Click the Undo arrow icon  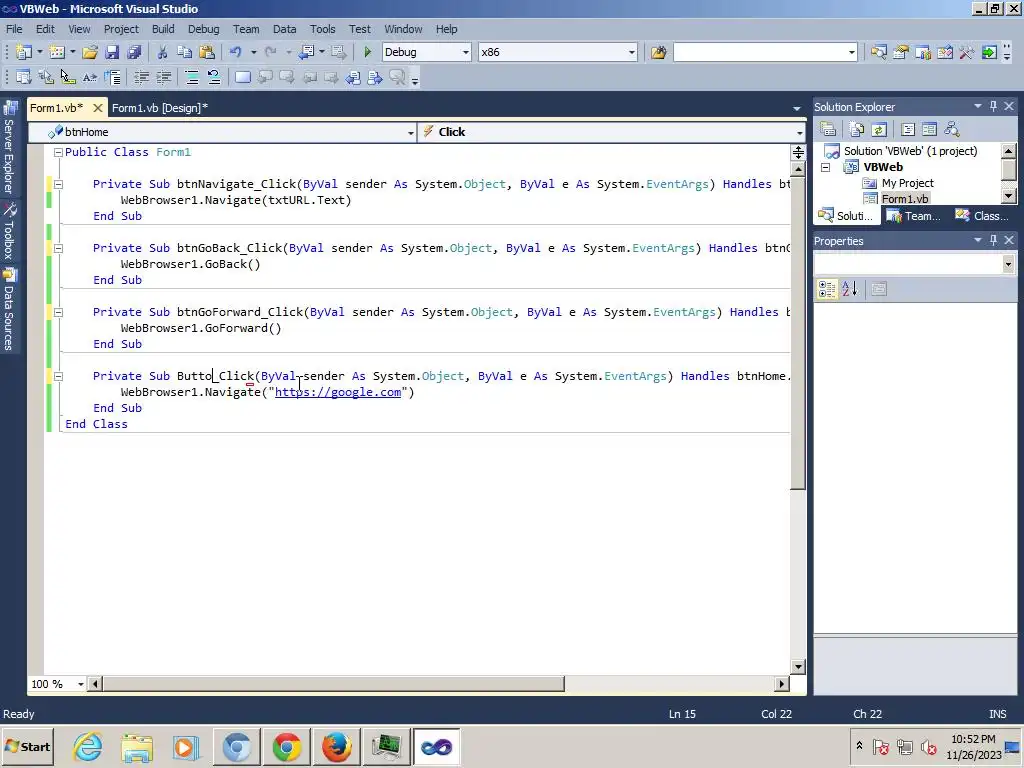(x=236, y=52)
